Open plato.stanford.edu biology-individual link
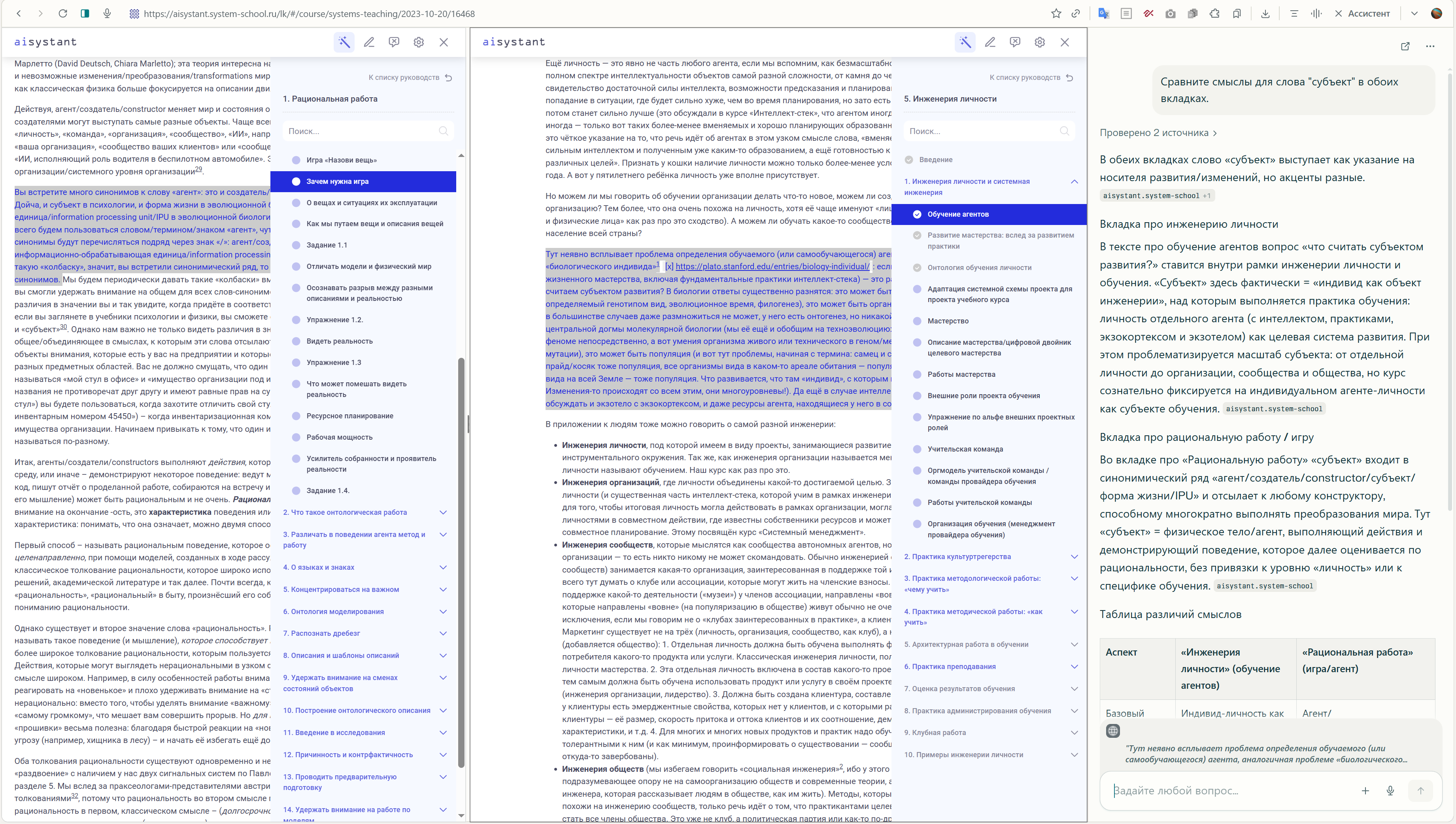 click(772, 266)
